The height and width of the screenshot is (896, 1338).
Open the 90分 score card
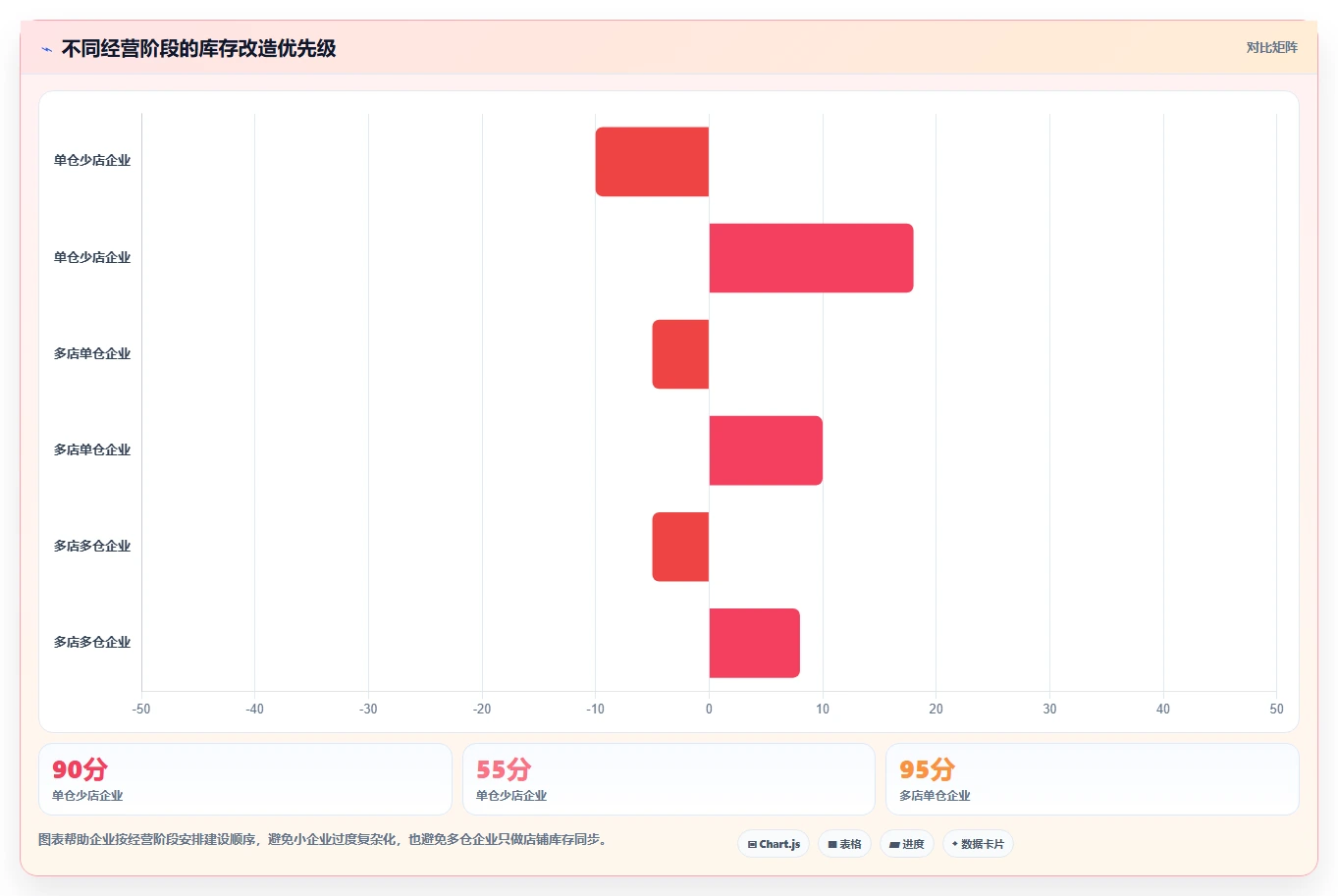click(x=245, y=779)
